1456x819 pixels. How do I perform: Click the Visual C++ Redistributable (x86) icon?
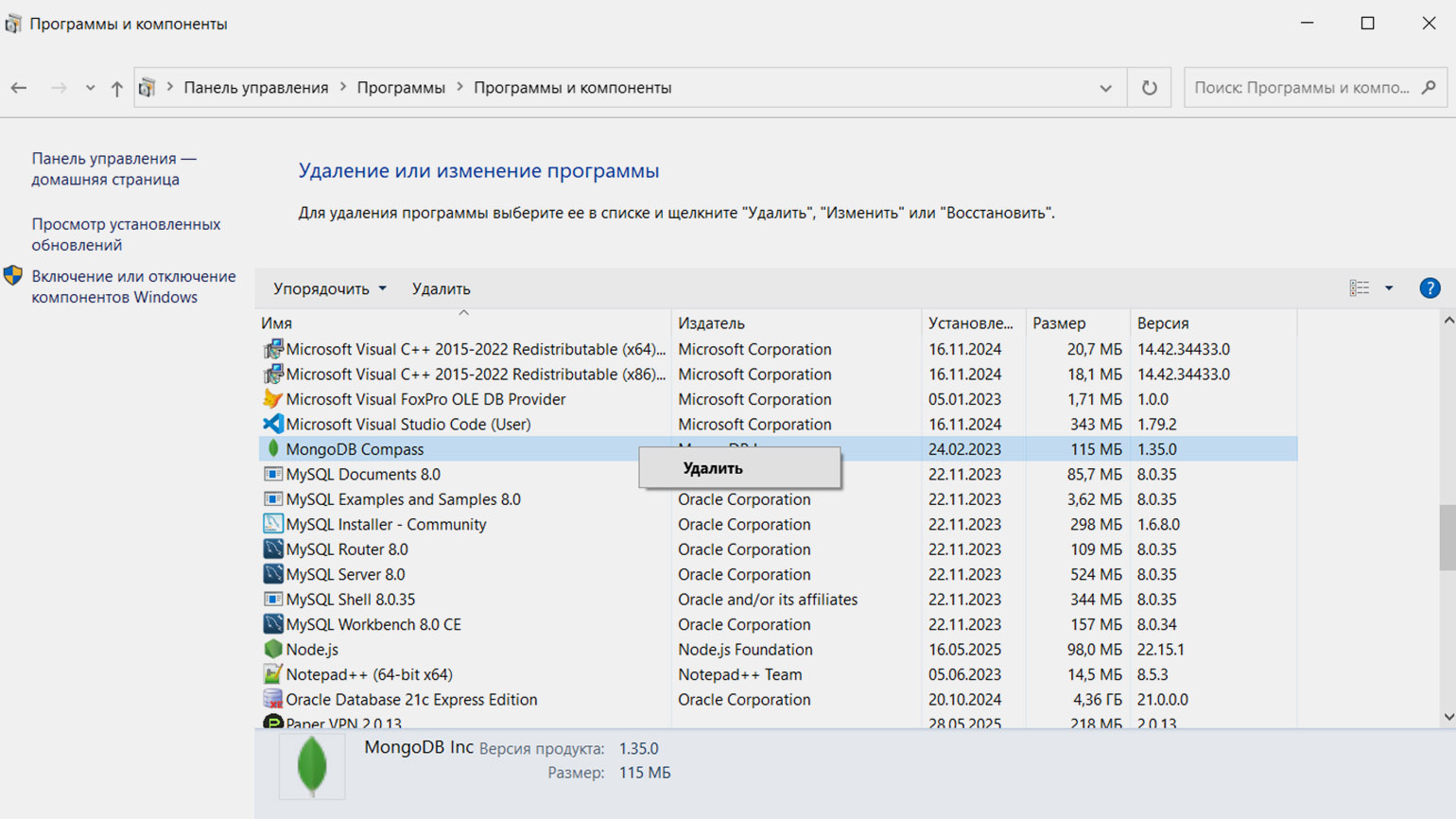pyautogui.click(x=273, y=374)
